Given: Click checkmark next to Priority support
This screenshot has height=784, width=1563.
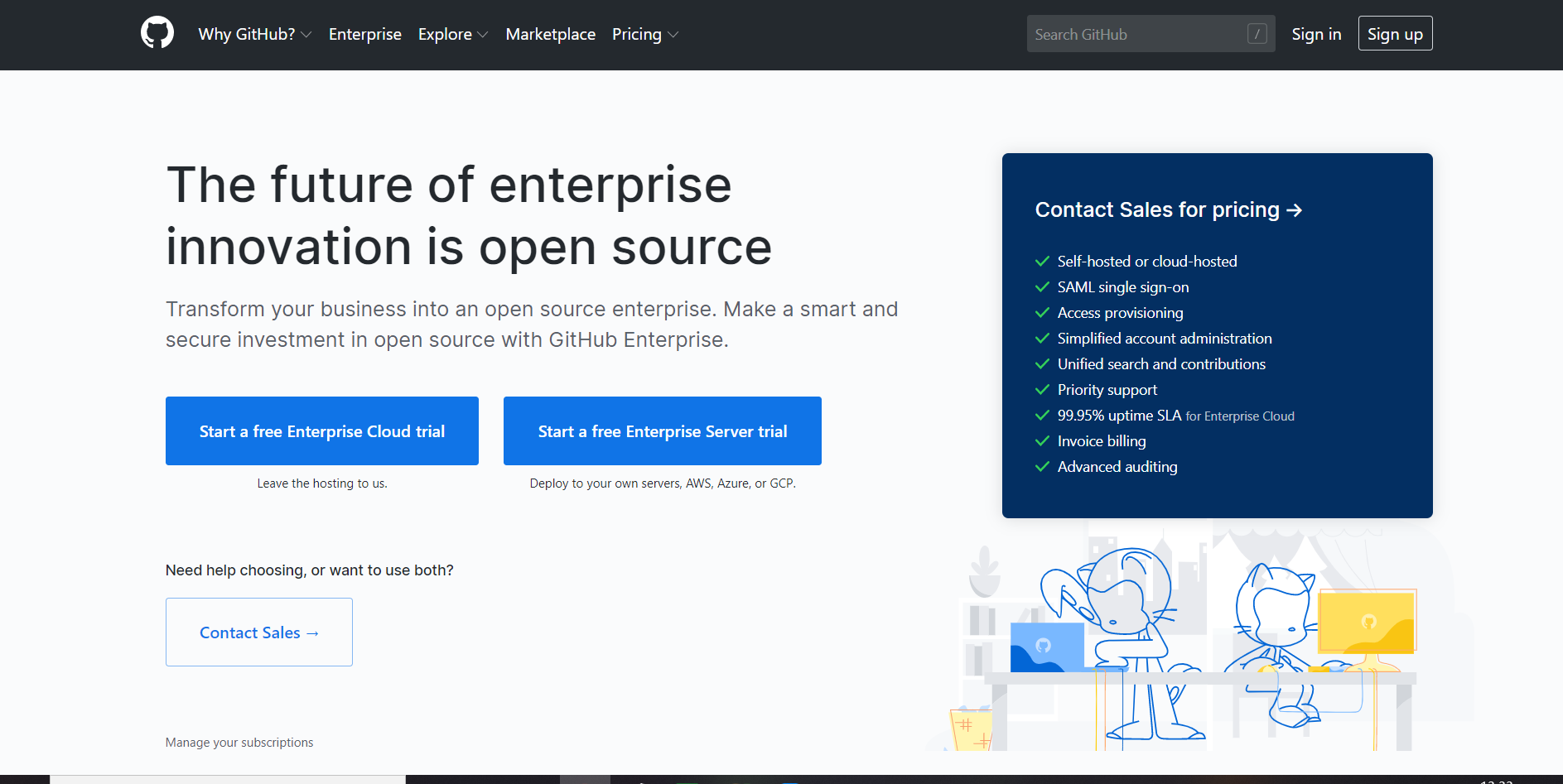Looking at the screenshot, I should point(1043,390).
